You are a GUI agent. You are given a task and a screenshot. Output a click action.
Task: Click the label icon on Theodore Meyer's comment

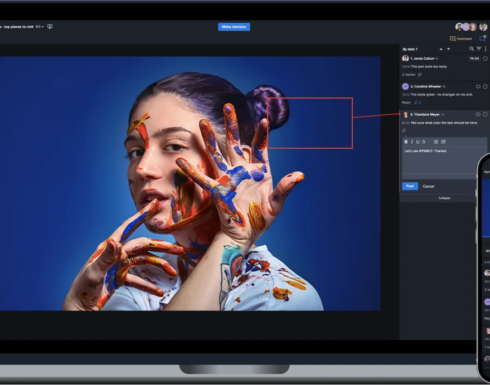(x=478, y=114)
